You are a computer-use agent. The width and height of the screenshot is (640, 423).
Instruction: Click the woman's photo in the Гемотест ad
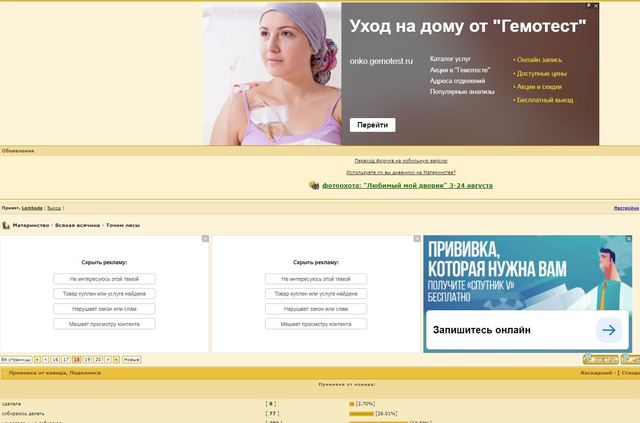[272, 74]
